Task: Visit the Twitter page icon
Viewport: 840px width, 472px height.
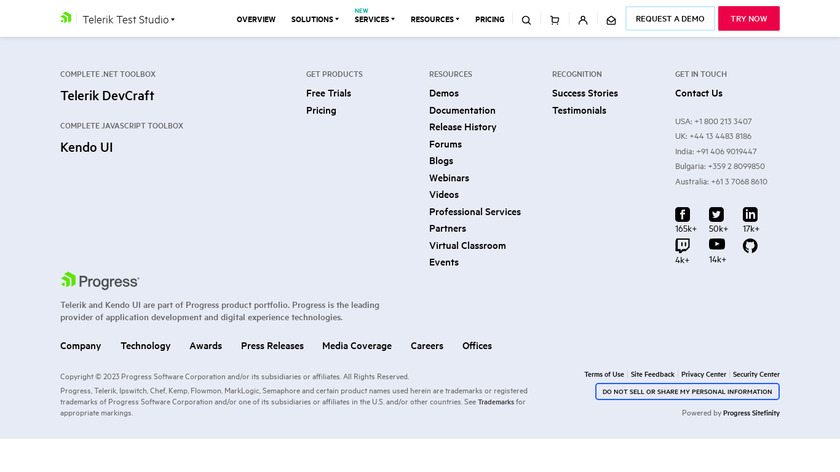Action: 716,214
